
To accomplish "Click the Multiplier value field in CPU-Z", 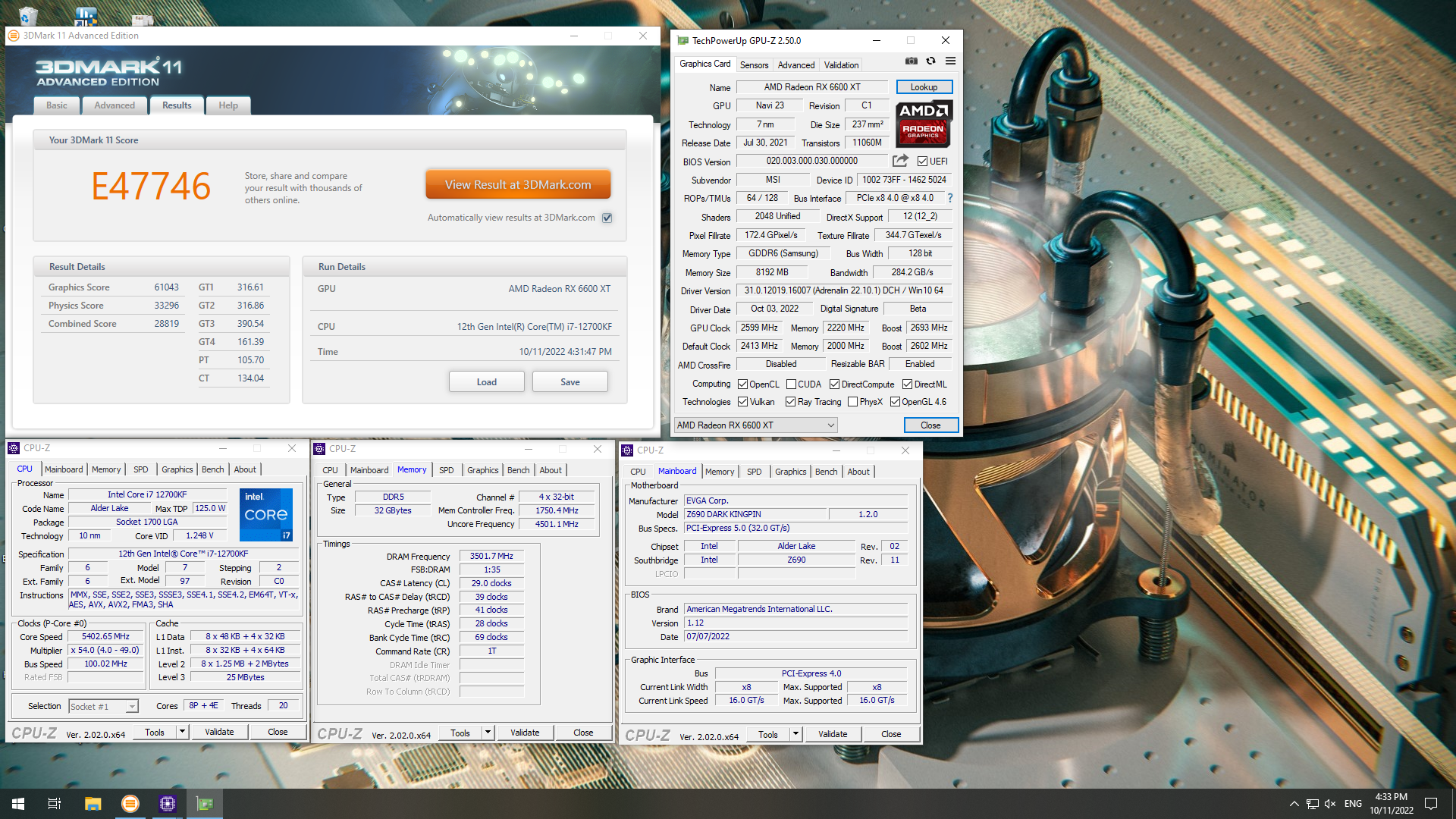I will point(105,650).
